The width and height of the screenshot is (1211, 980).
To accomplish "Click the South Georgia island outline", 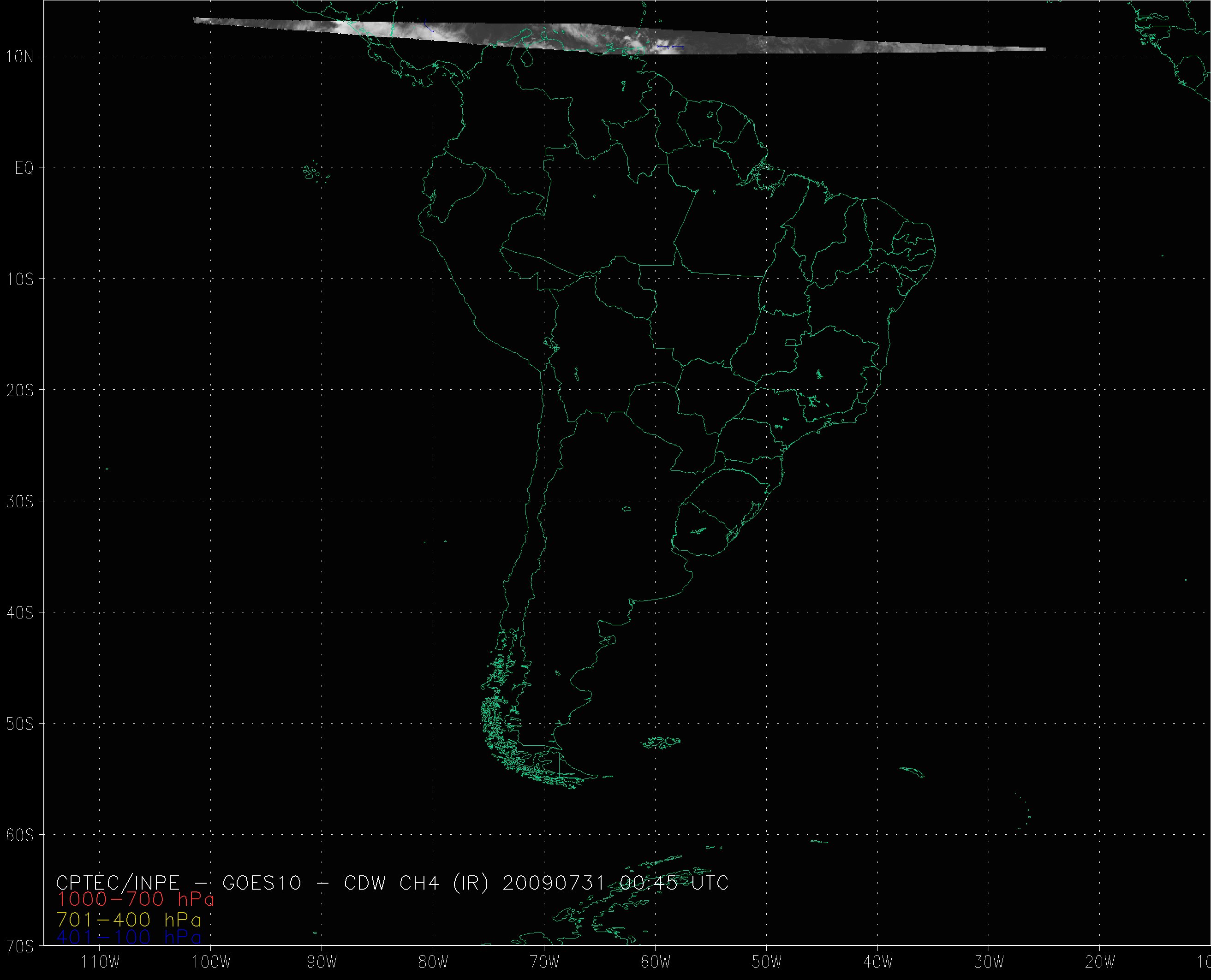I will click(912, 771).
